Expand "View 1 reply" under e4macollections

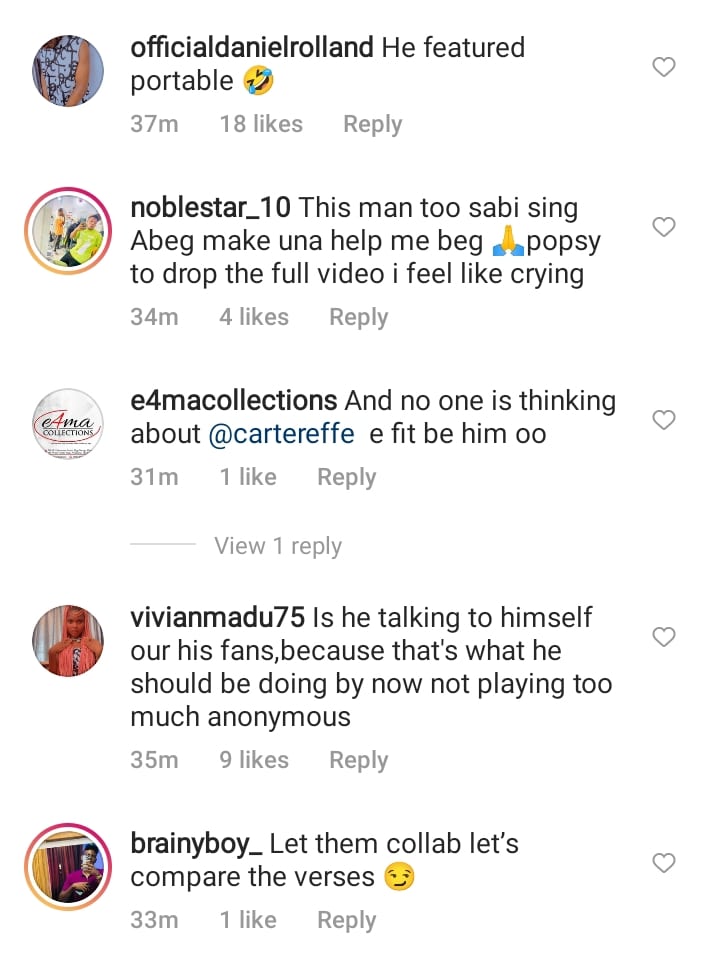pyautogui.click(x=278, y=546)
